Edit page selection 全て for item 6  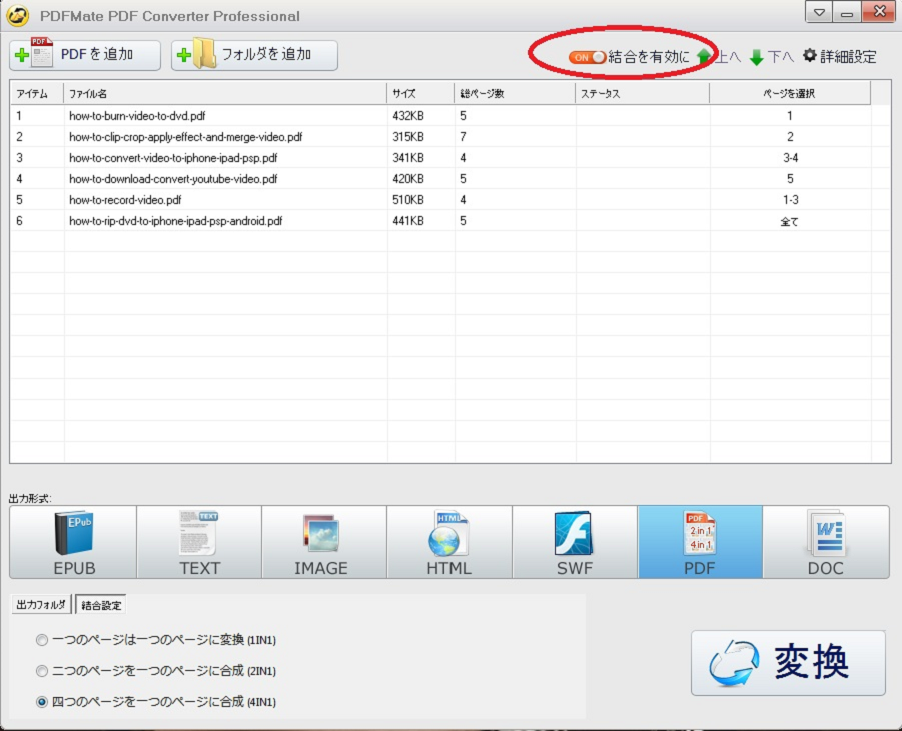point(789,221)
